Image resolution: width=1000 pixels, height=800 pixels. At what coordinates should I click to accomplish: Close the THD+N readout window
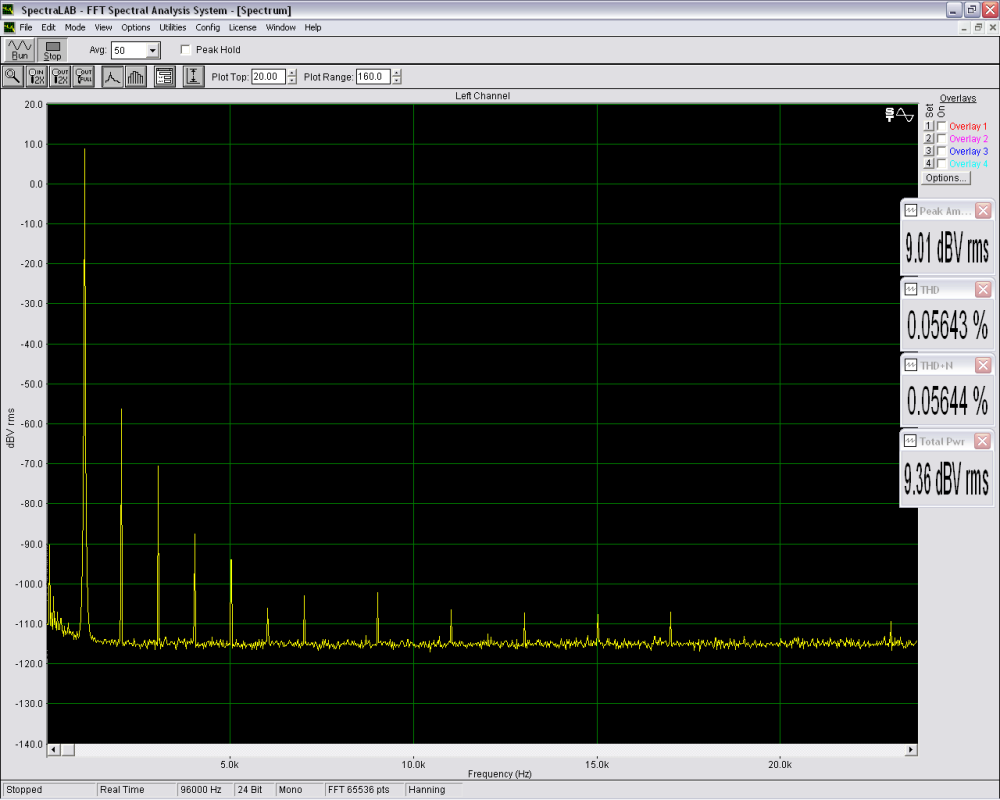click(983, 365)
